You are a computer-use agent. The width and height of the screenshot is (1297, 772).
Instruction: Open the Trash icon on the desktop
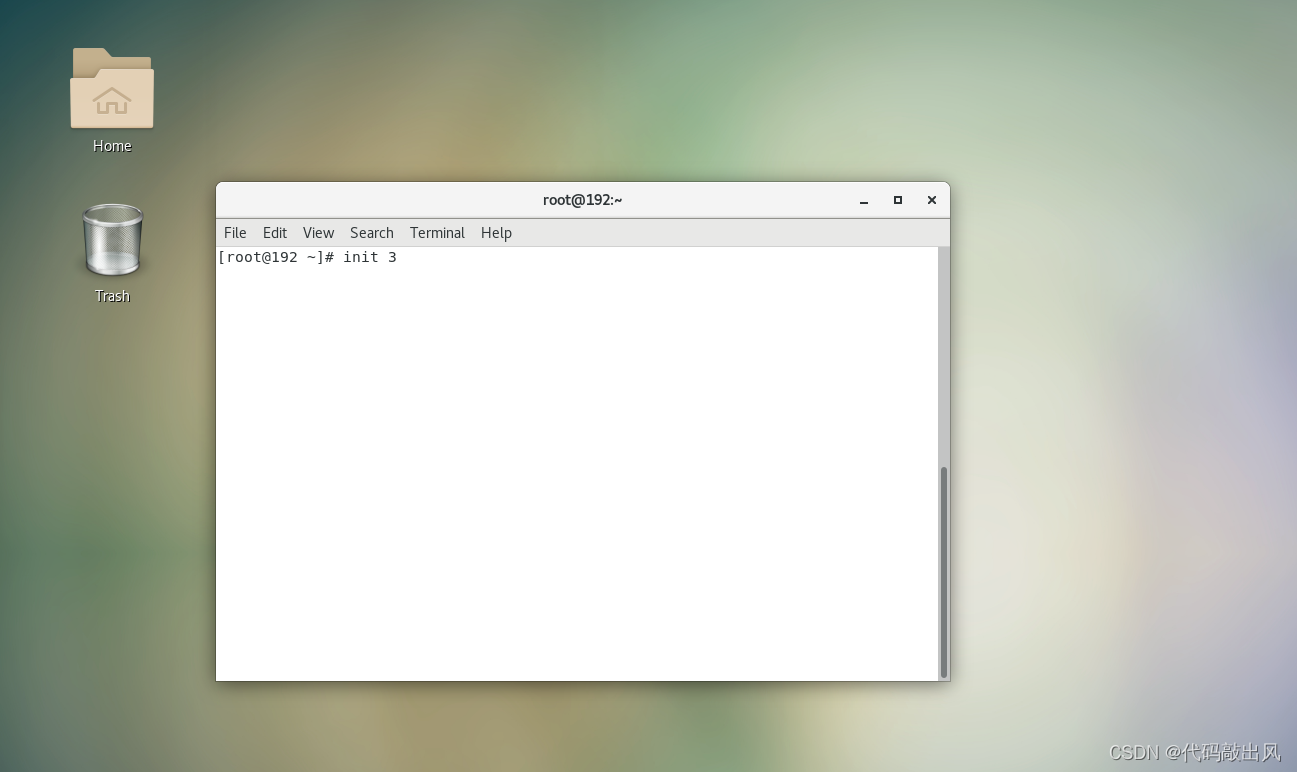(x=111, y=240)
